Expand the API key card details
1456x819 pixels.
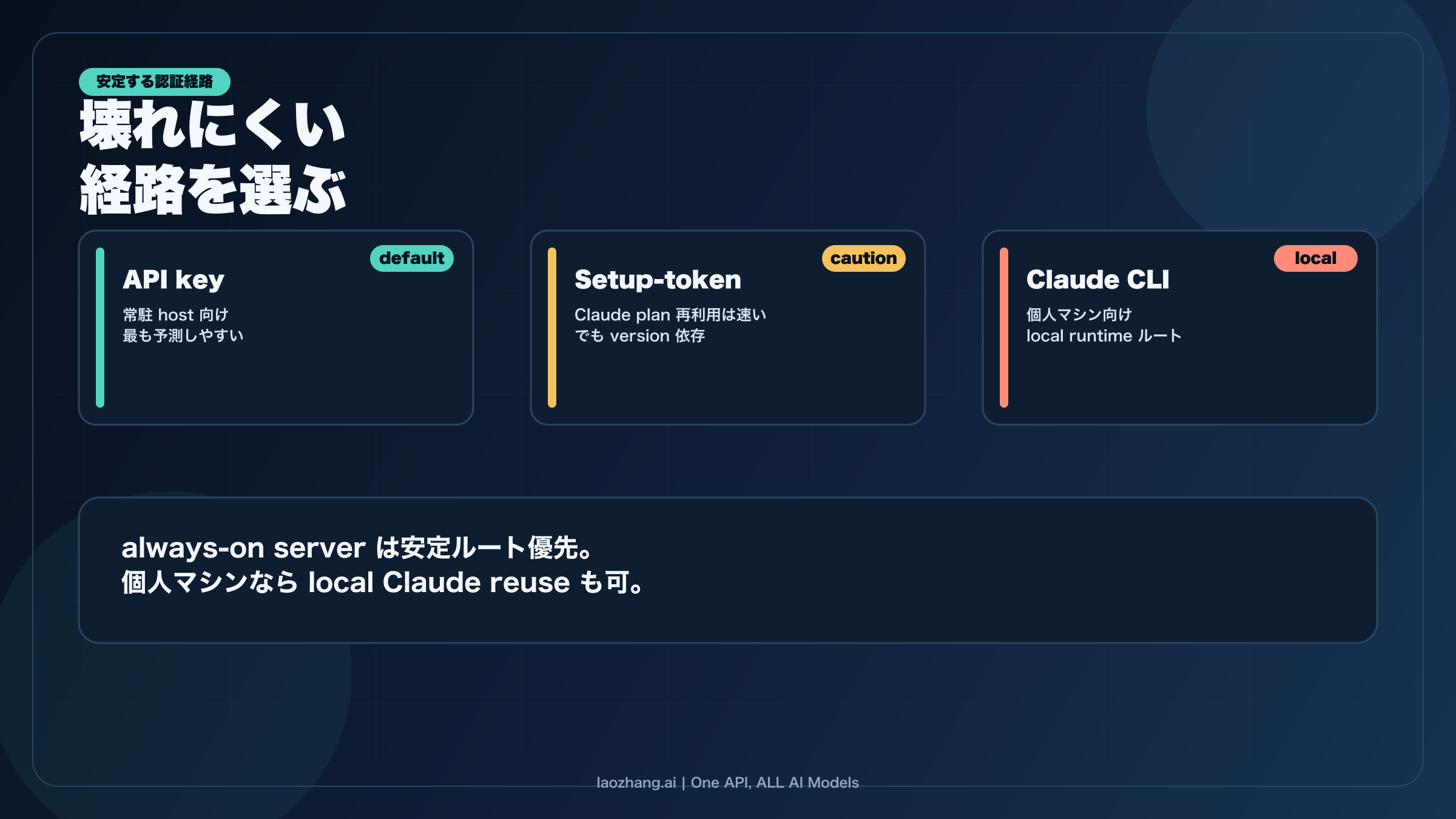pyautogui.click(x=276, y=326)
